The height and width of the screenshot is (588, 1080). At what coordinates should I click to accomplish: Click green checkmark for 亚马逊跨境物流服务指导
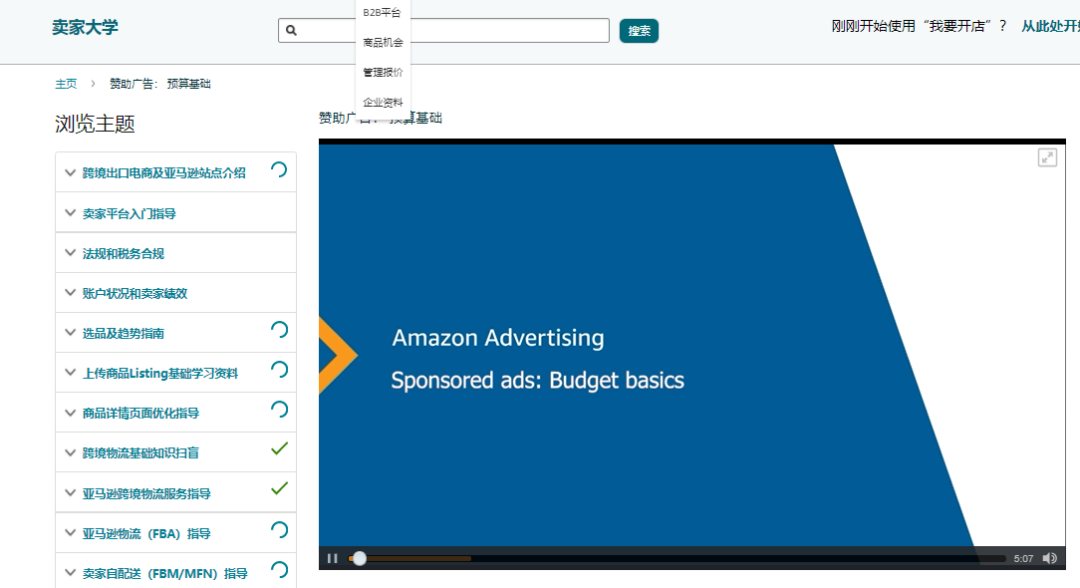coord(279,489)
